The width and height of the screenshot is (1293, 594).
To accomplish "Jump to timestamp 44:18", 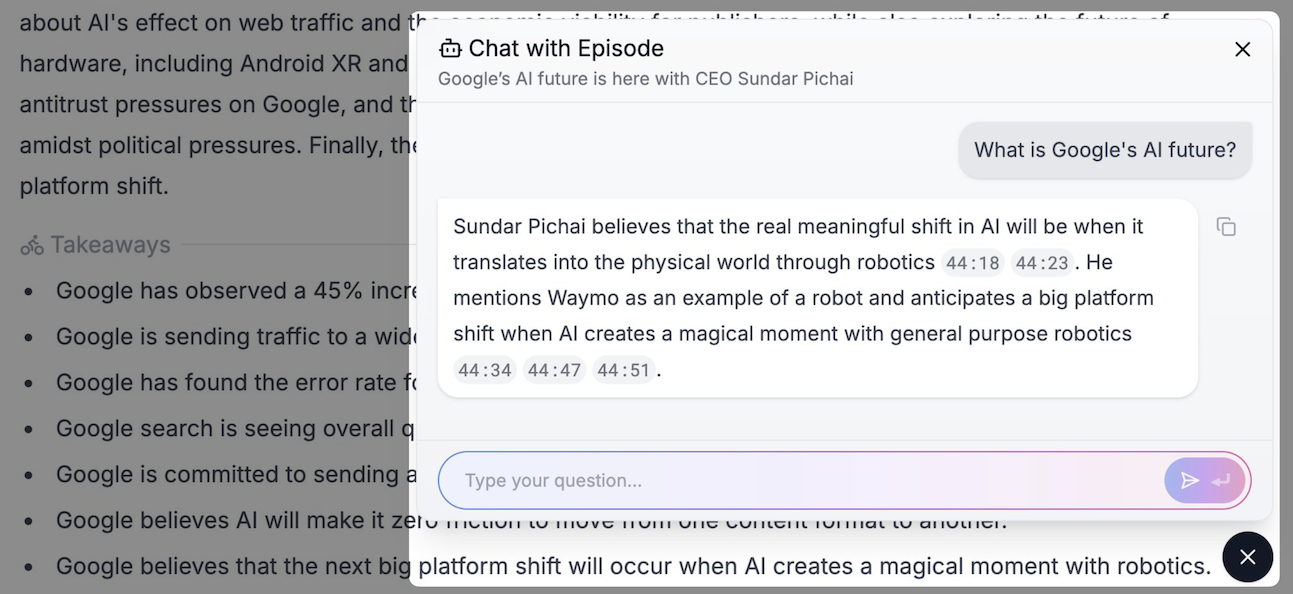I will pos(972,263).
